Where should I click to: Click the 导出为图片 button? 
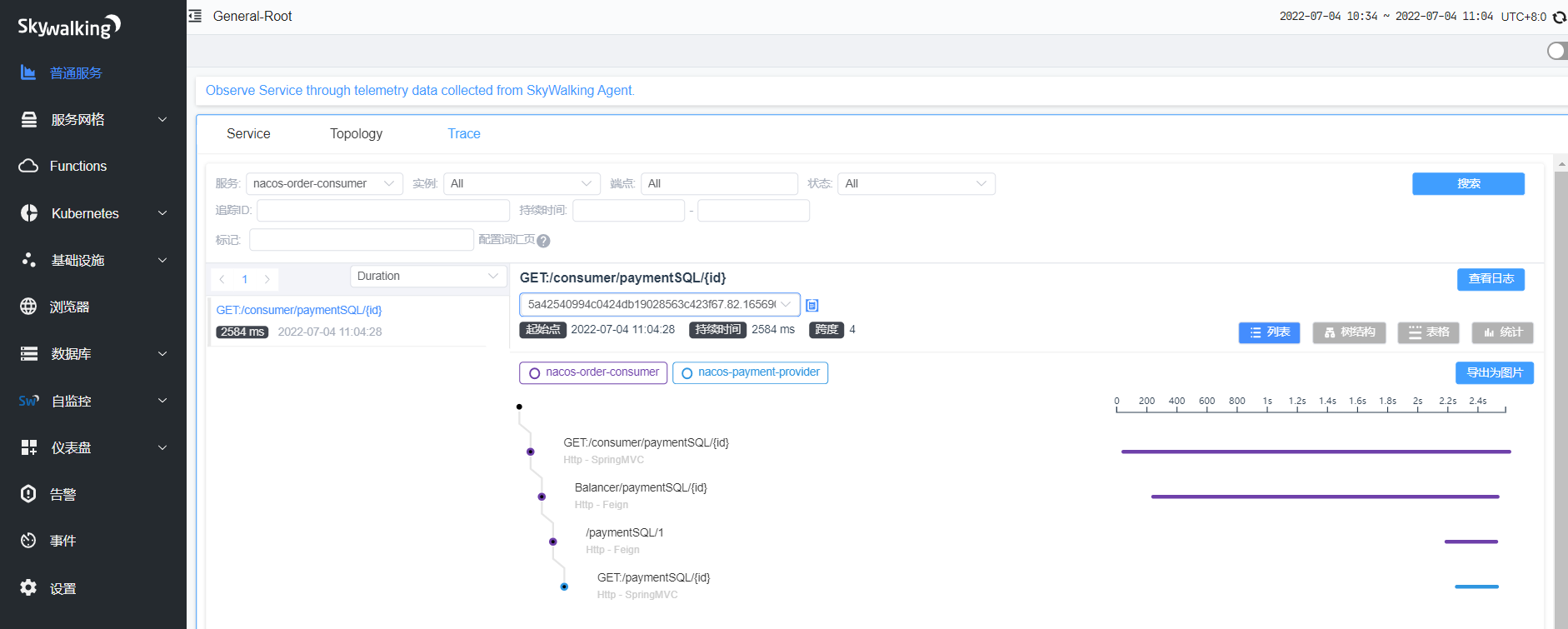[1495, 372]
